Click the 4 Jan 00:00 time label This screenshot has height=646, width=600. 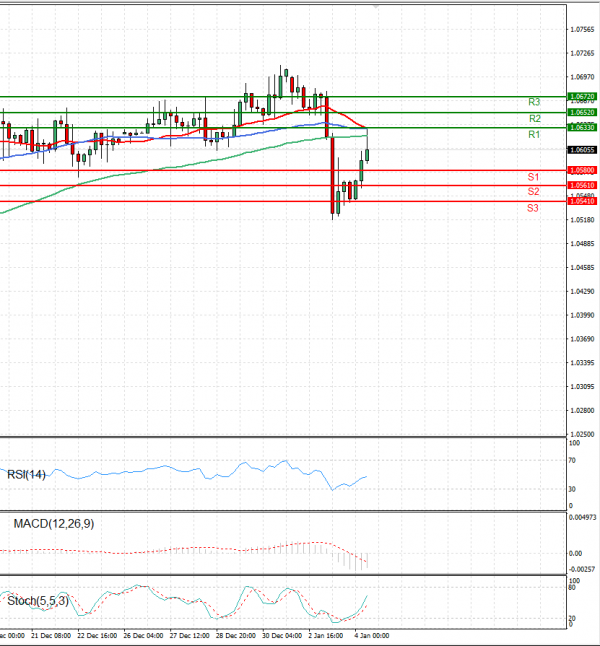(372, 636)
